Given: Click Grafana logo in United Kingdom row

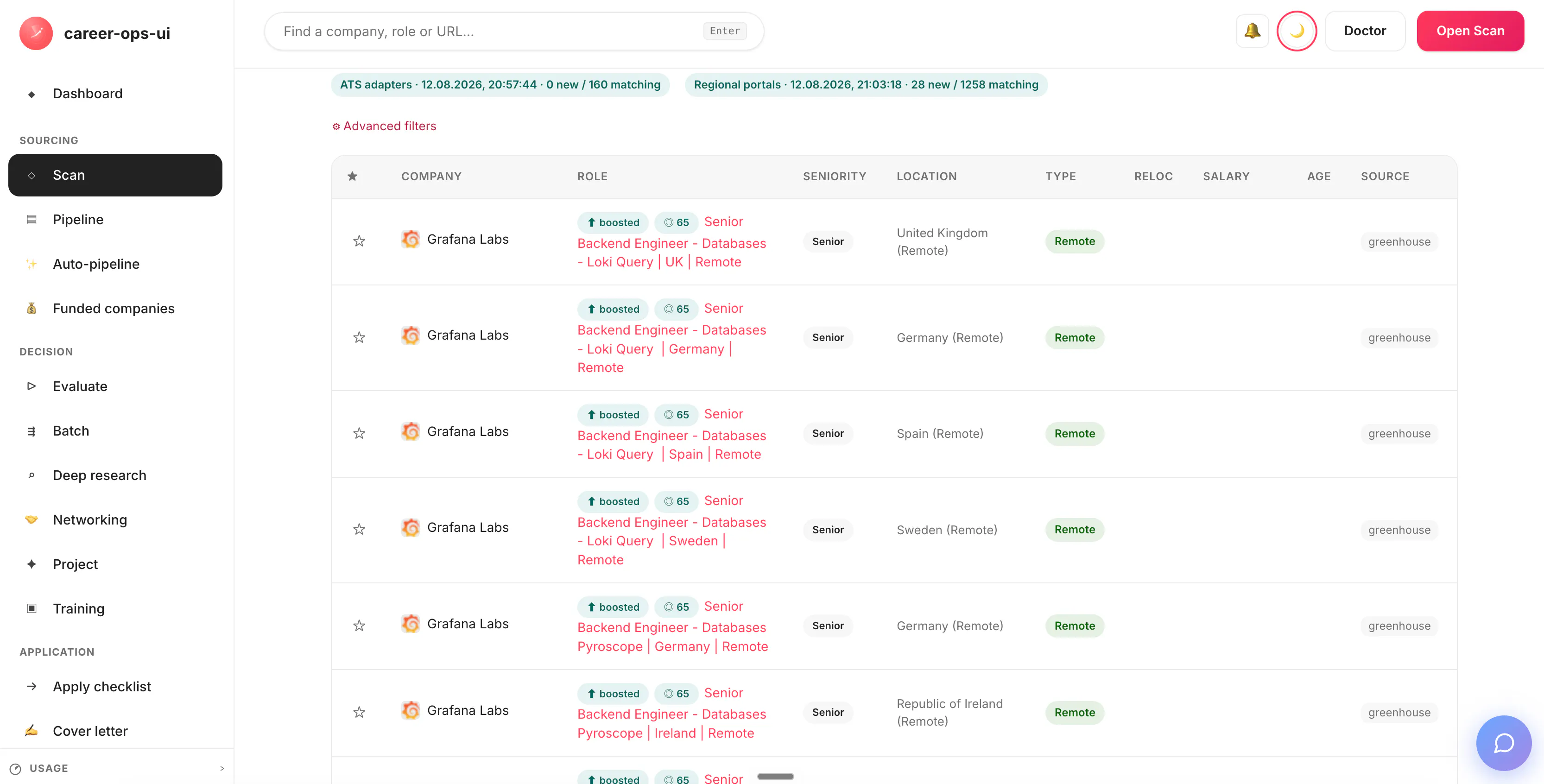Looking at the screenshot, I should pos(411,239).
